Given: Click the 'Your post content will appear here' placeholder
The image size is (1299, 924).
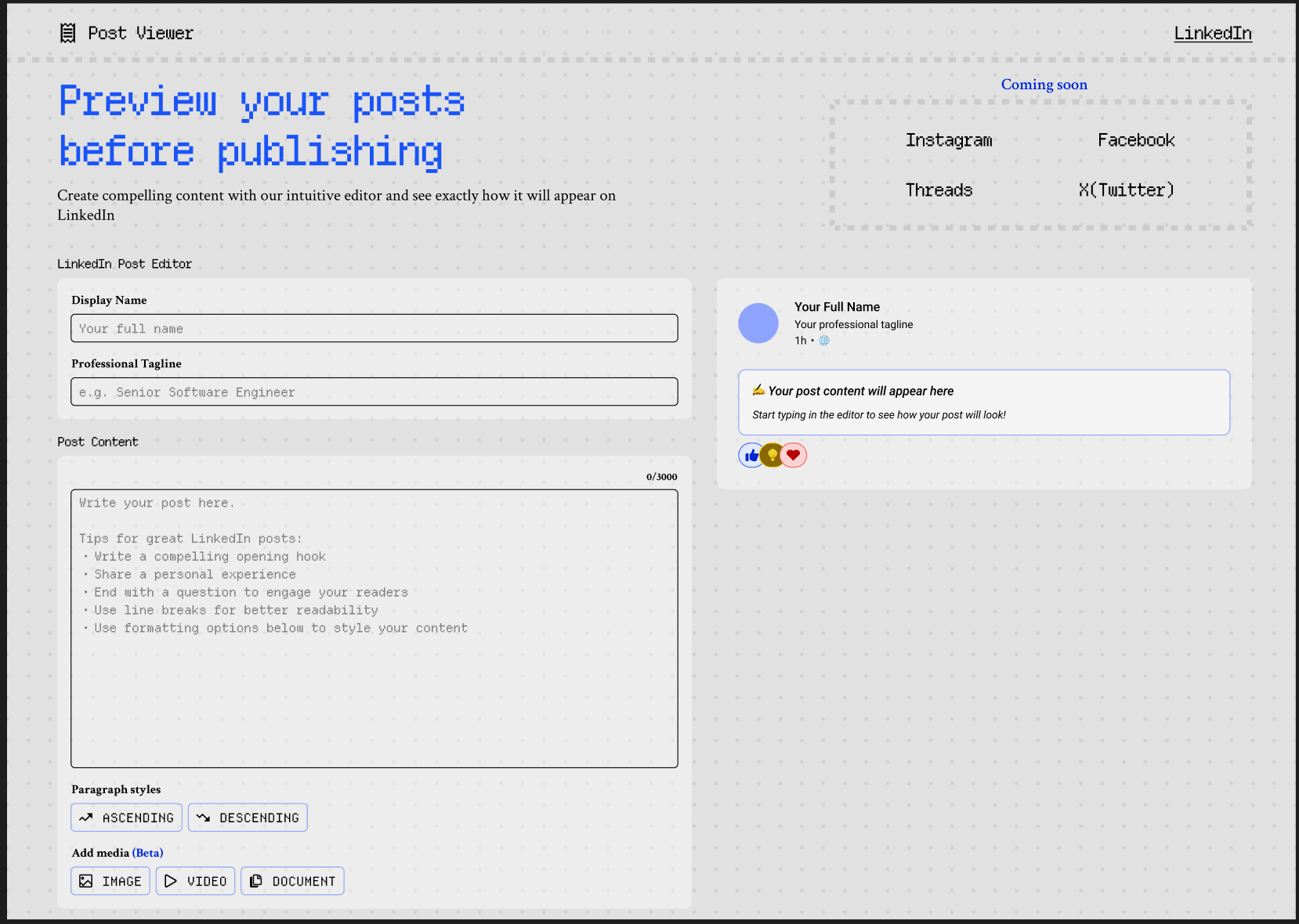Looking at the screenshot, I should click(x=861, y=391).
